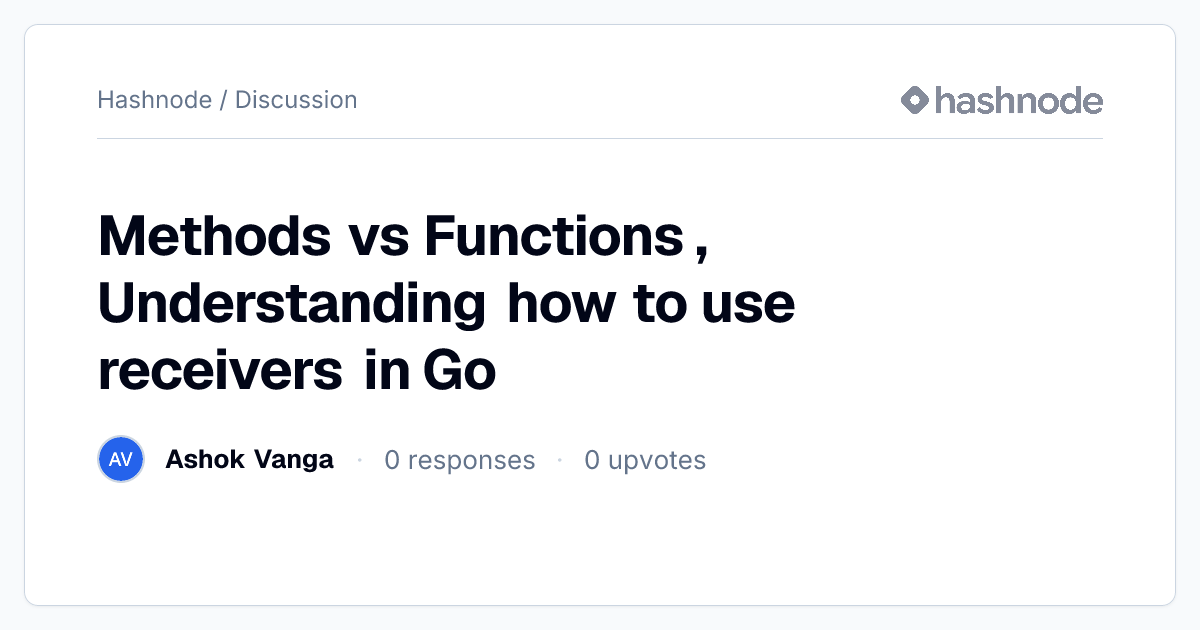Click the 'Understanding how to use' title line
This screenshot has height=630, width=1200.
point(446,304)
